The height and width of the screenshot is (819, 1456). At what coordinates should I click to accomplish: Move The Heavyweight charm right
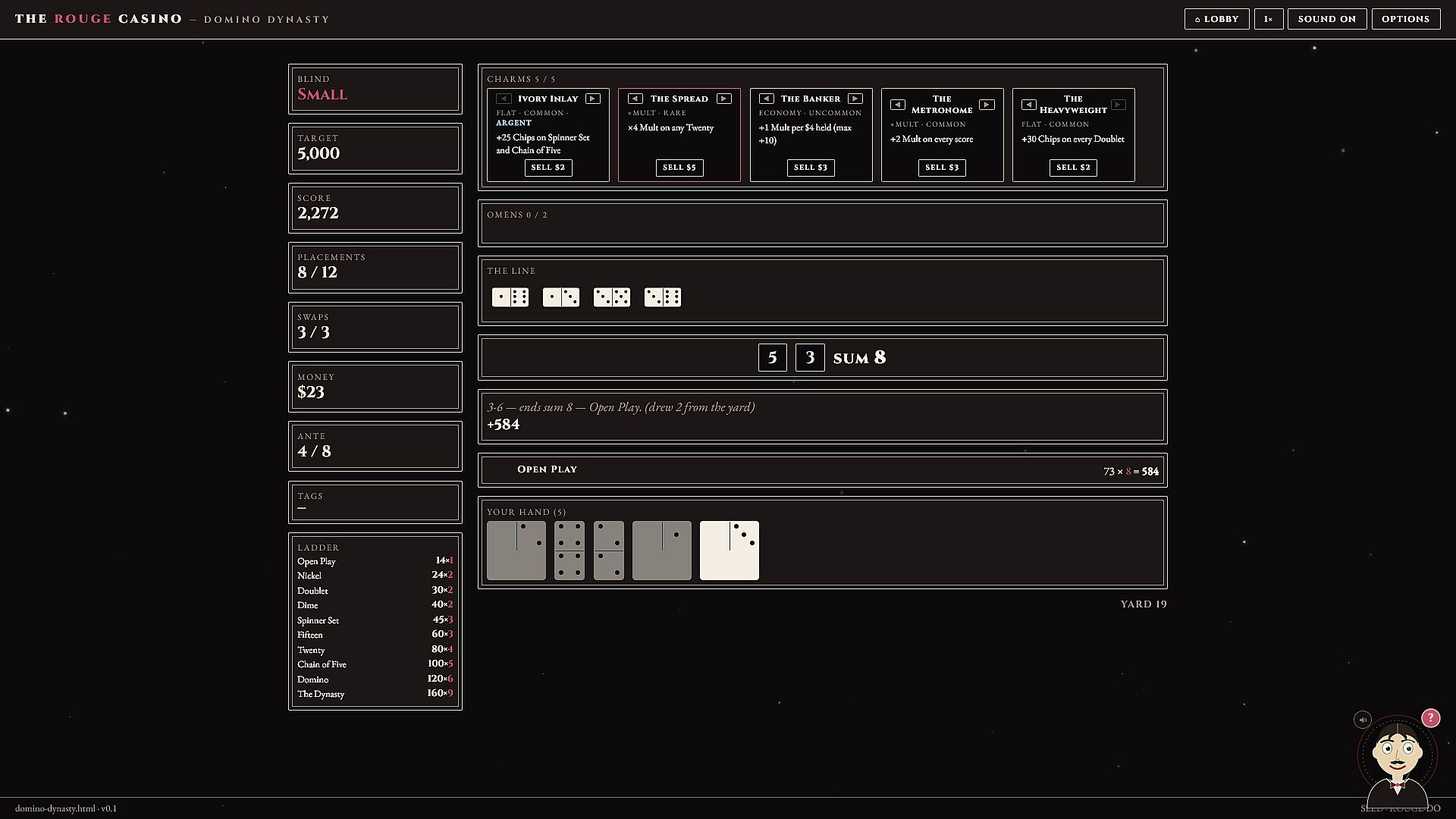pyautogui.click(x=1118, y=105)
